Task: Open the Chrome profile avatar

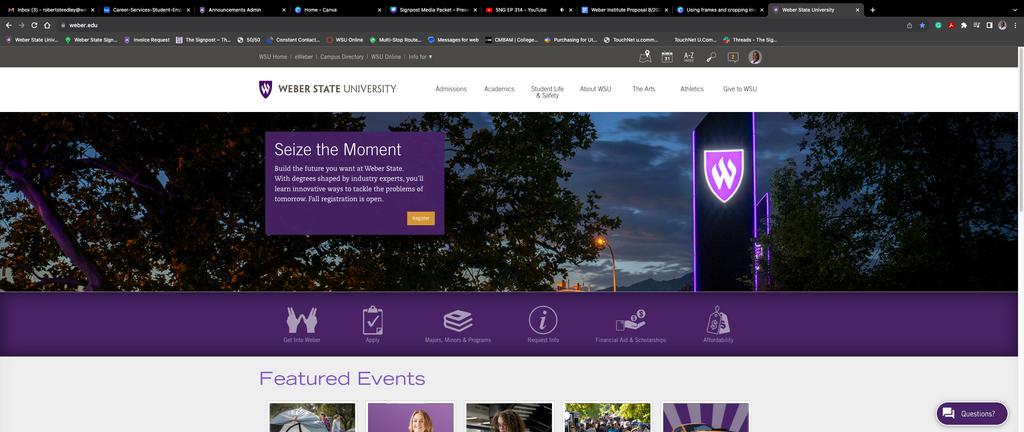Action: 1002,25
